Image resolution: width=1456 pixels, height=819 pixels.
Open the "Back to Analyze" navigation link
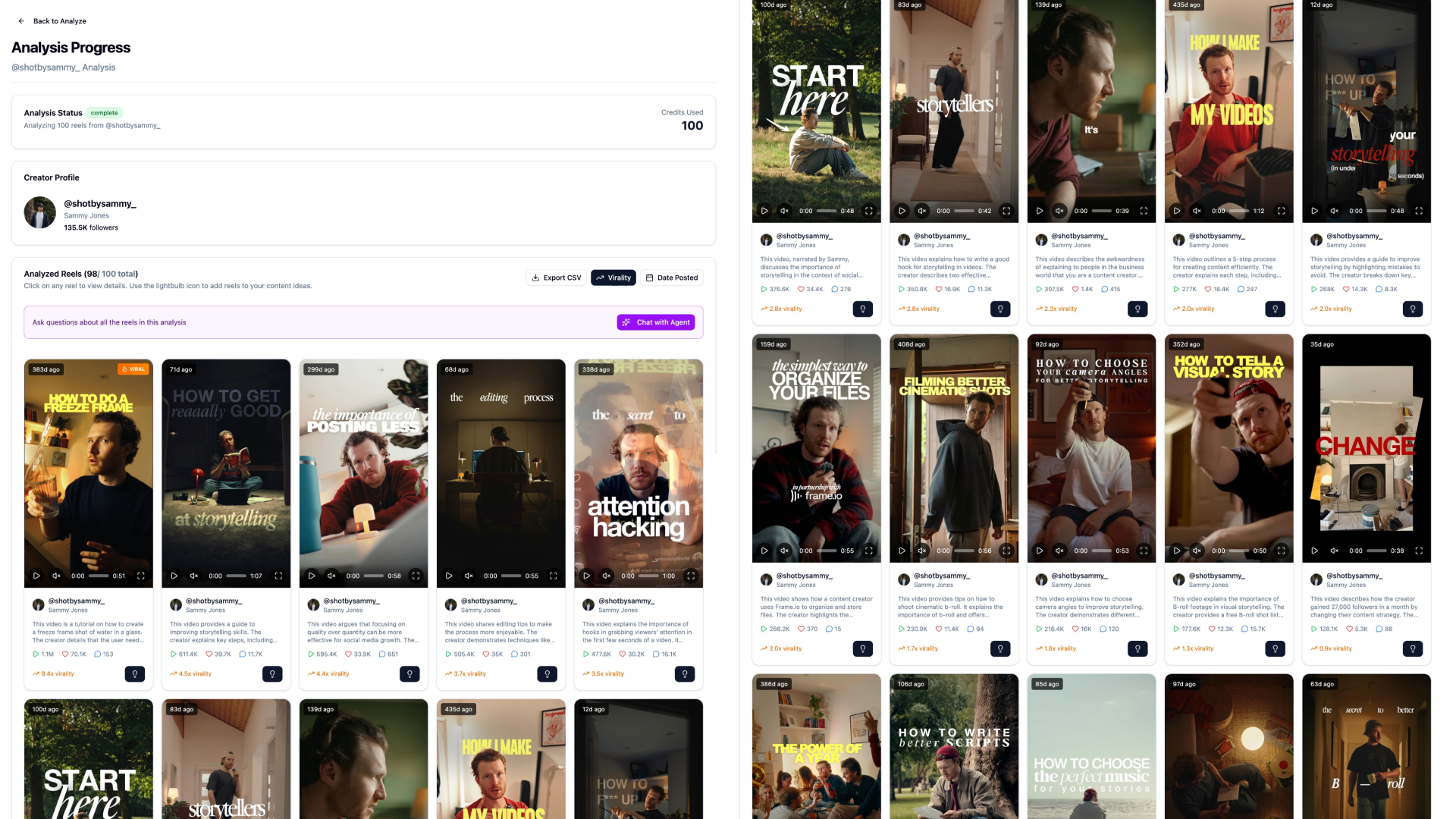59,21
